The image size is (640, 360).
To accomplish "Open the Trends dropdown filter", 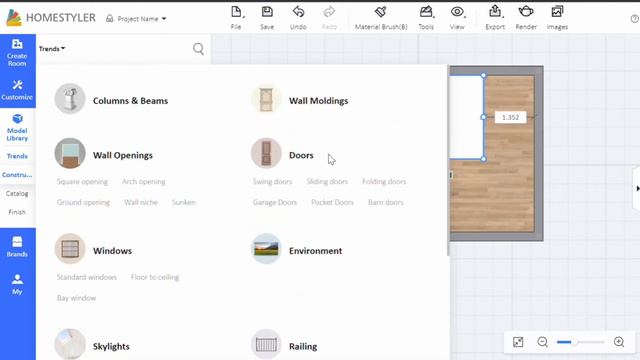I will 52,49.
